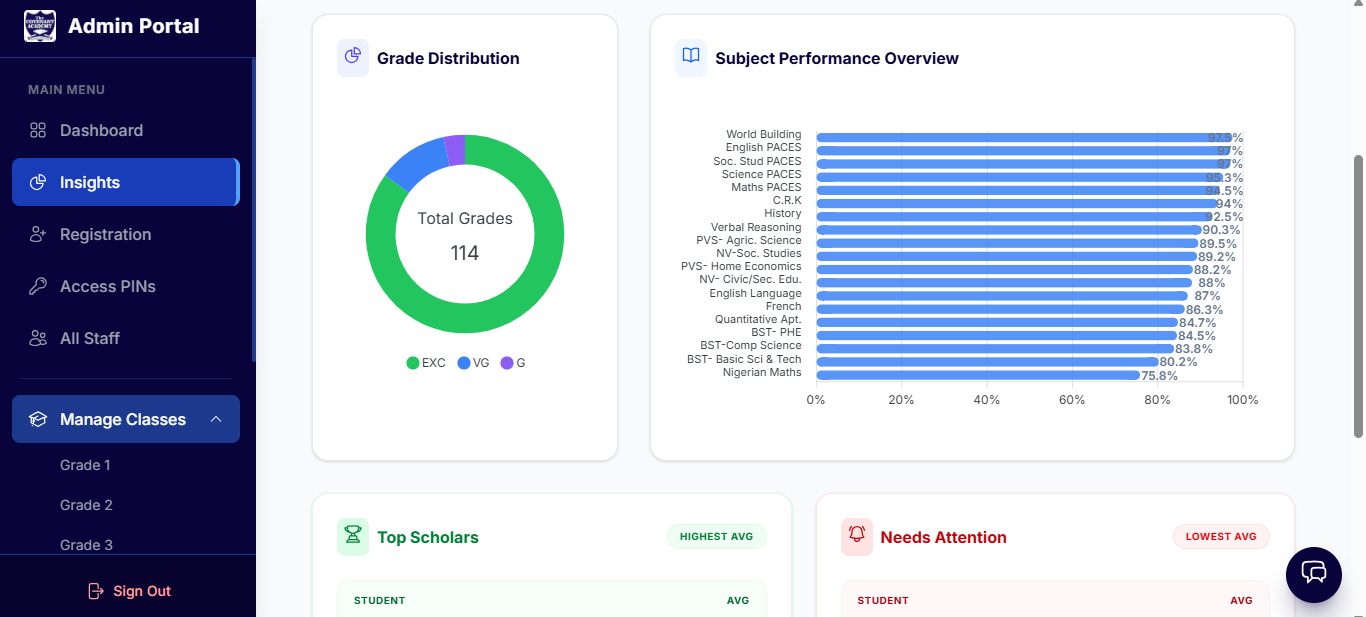
Task: Click the Grade Distribution pie-chart icon
Action: 353,58
